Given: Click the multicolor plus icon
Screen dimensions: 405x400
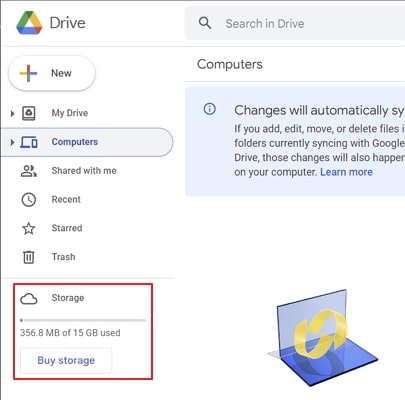Looking at the screenshot, I should point(28,73).
